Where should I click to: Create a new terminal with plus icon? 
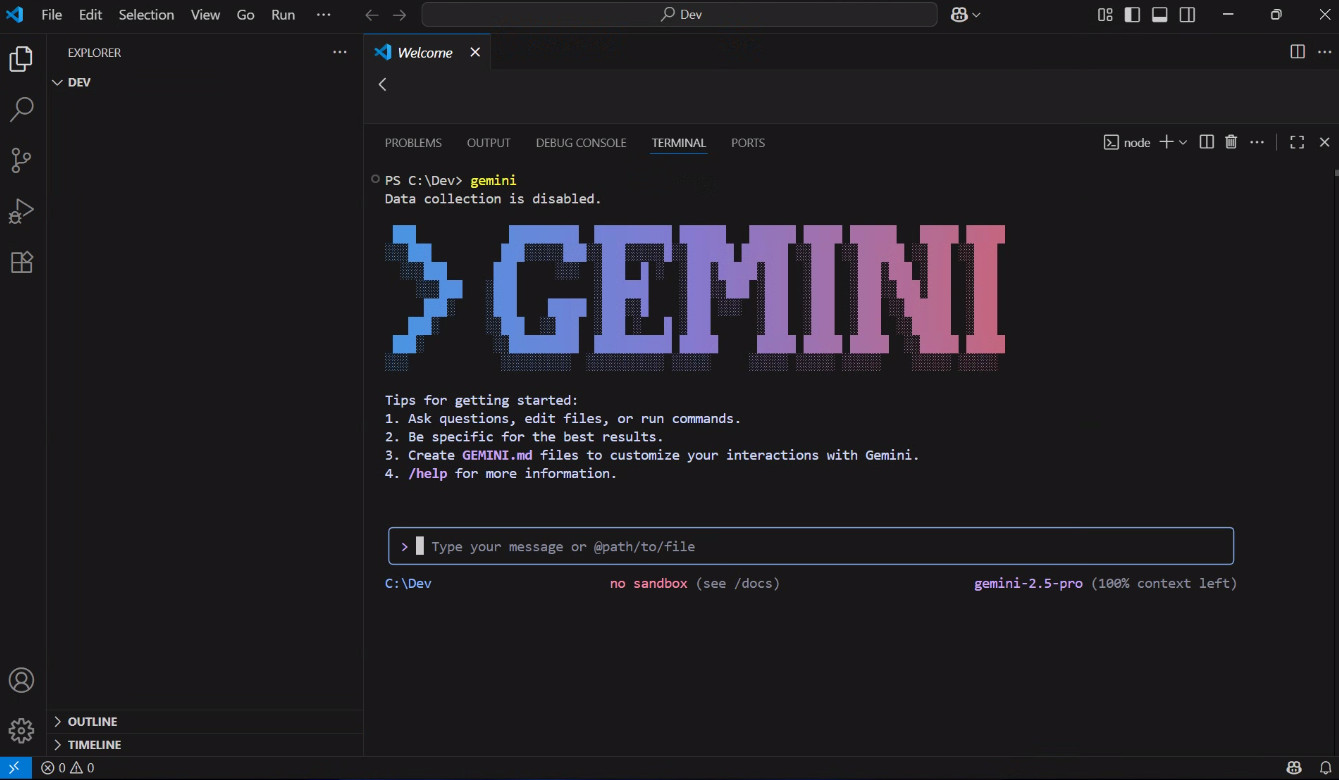(x=1166, y=142)
